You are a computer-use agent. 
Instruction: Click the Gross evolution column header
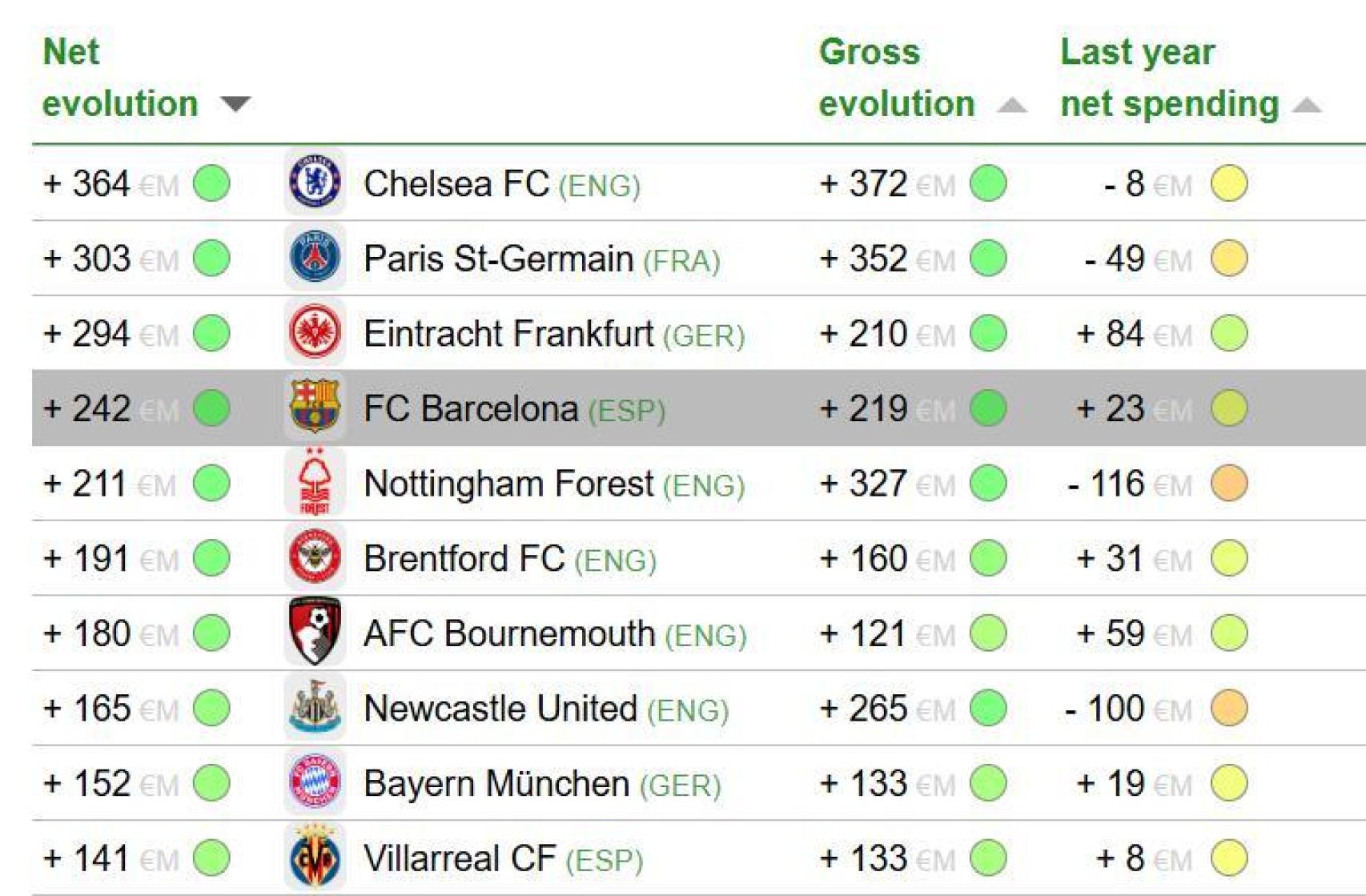pyautogui.click(x=897, y=78)
